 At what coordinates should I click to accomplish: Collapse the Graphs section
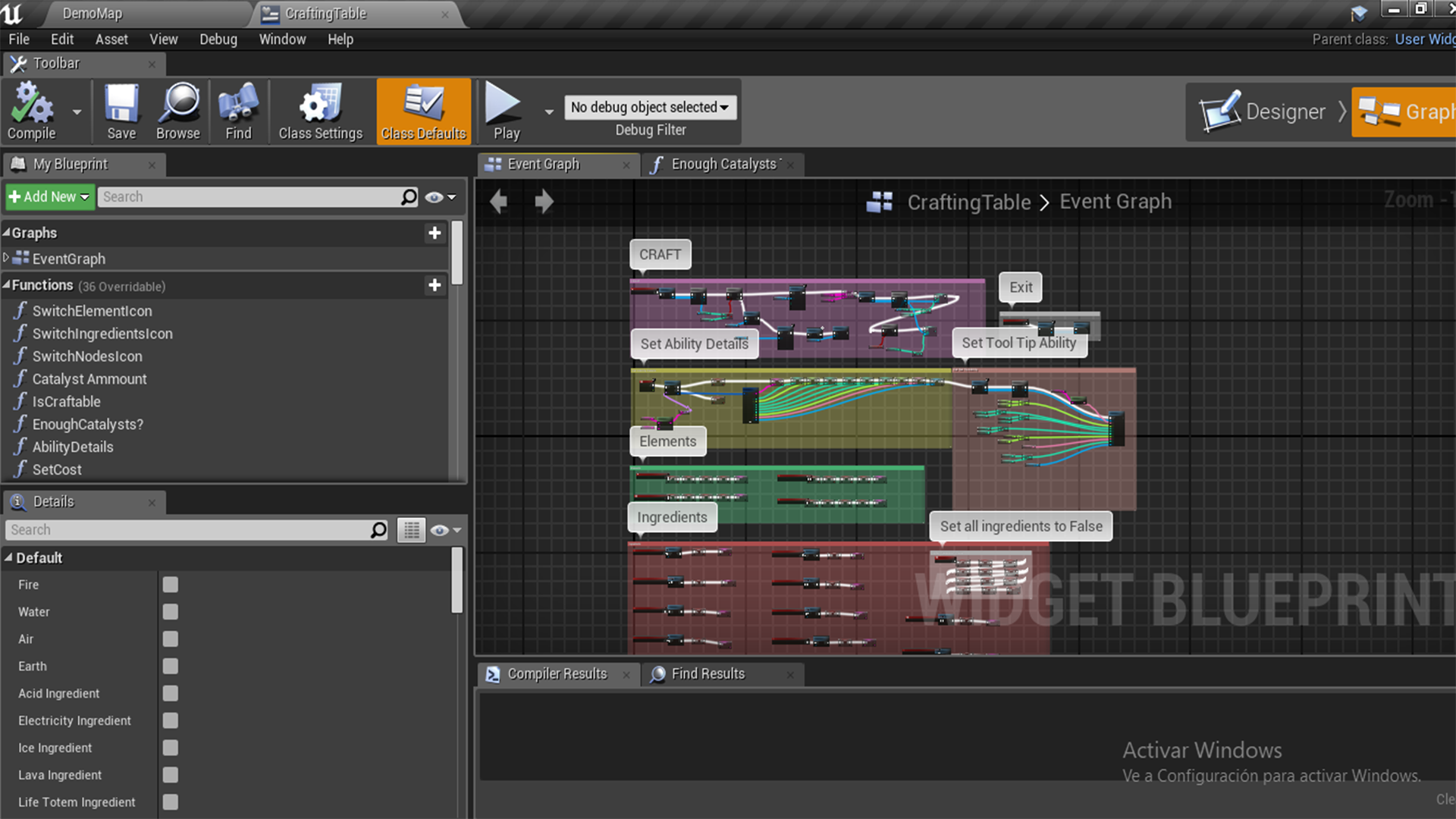point(7,232)
